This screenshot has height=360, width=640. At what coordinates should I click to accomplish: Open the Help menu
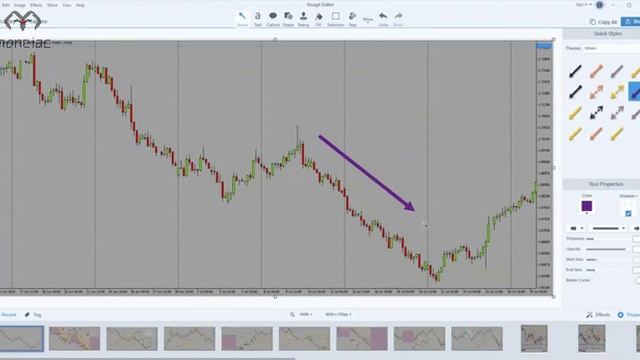click(80, 5)
